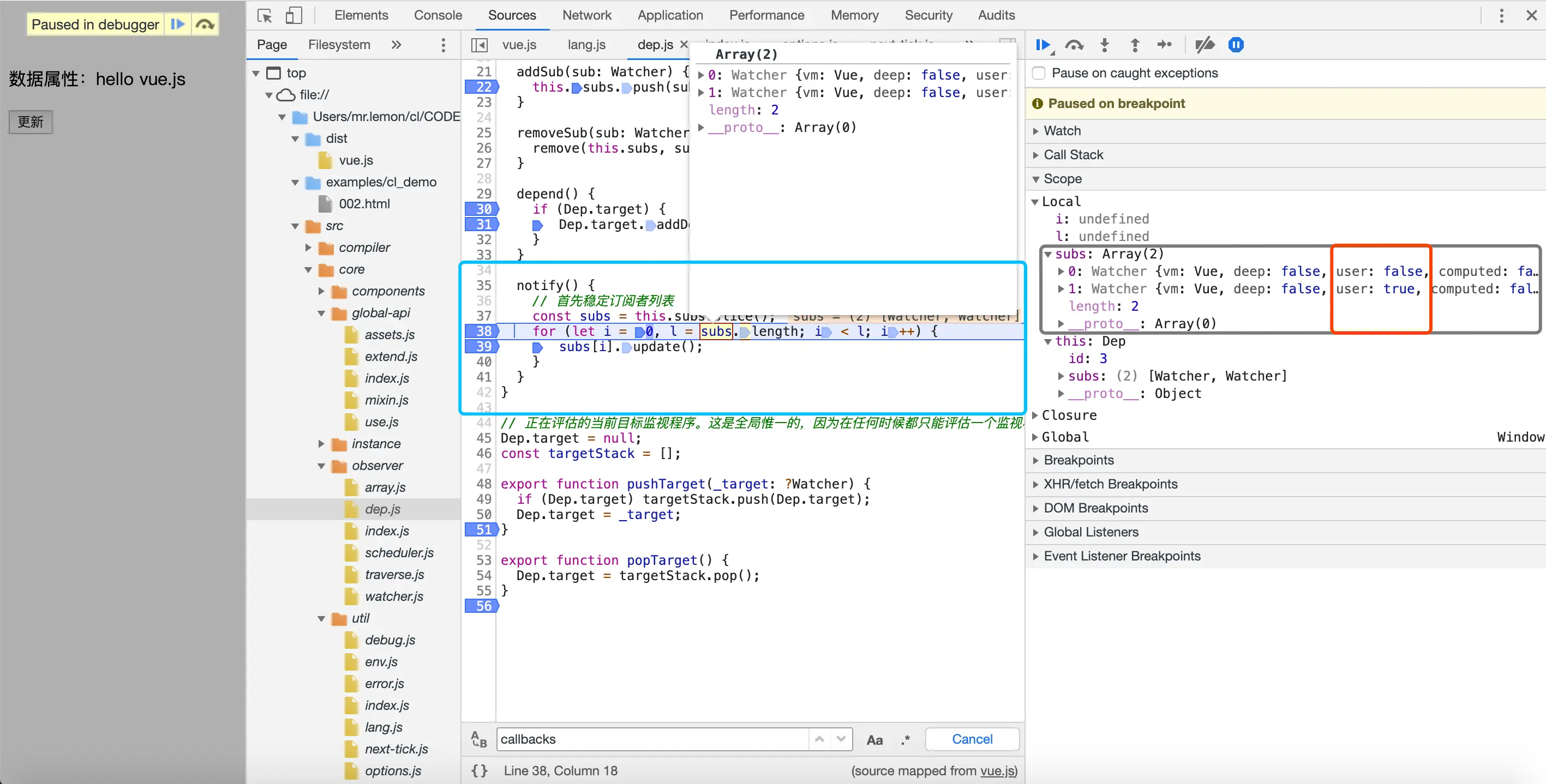Expand the Closure scope
Image resolution: width=1546 pixels, height=784 pixels.
[x=1068, y=415]
